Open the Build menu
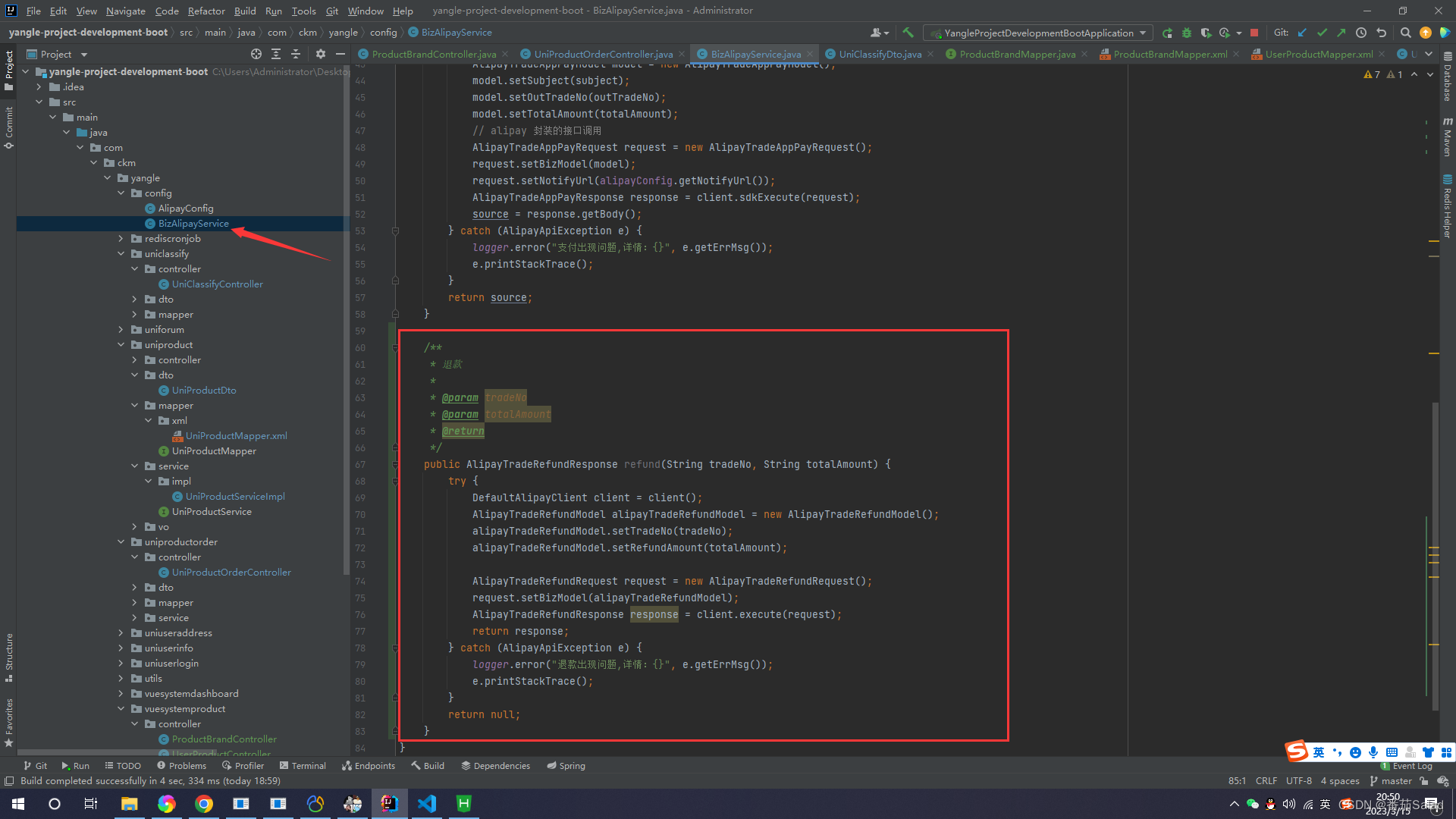 pos(245,11)
